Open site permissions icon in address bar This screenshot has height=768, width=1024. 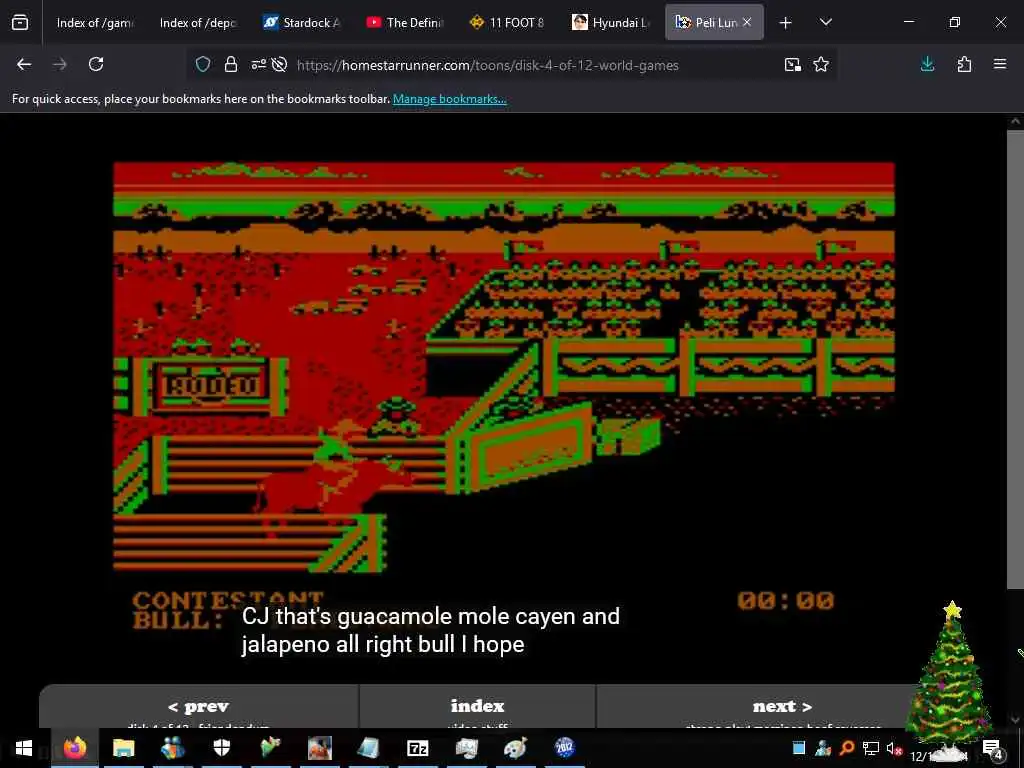pos(259,64)
